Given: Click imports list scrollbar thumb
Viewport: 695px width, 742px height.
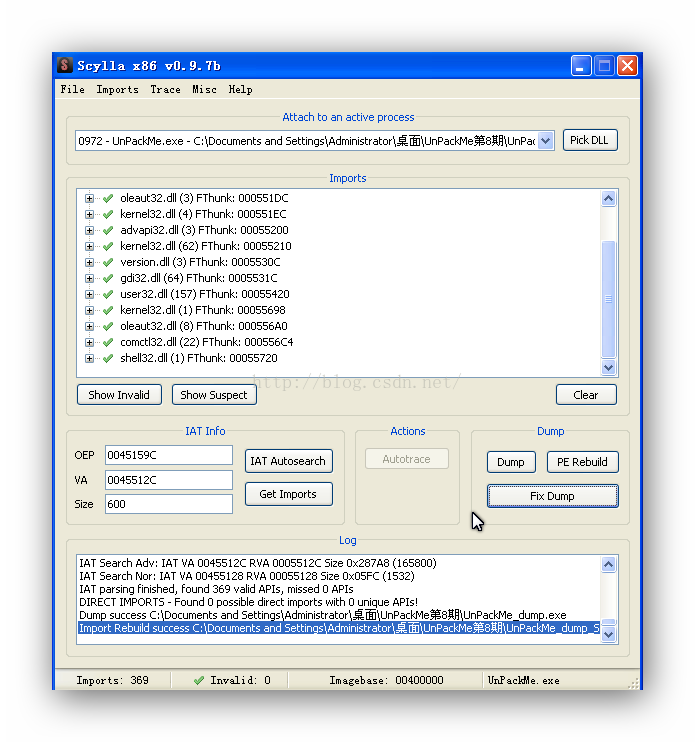Looking at the screenshot, I should tap(608, 299).
